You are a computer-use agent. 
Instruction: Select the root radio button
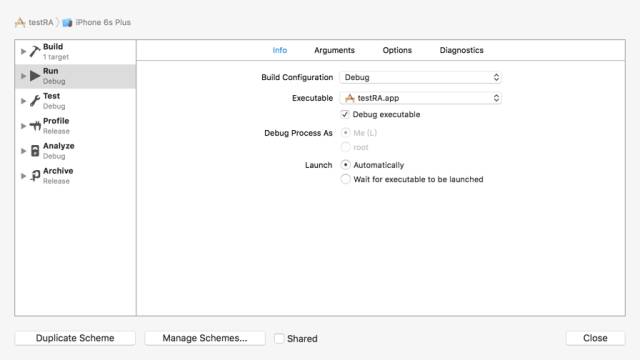coord(345,147)
